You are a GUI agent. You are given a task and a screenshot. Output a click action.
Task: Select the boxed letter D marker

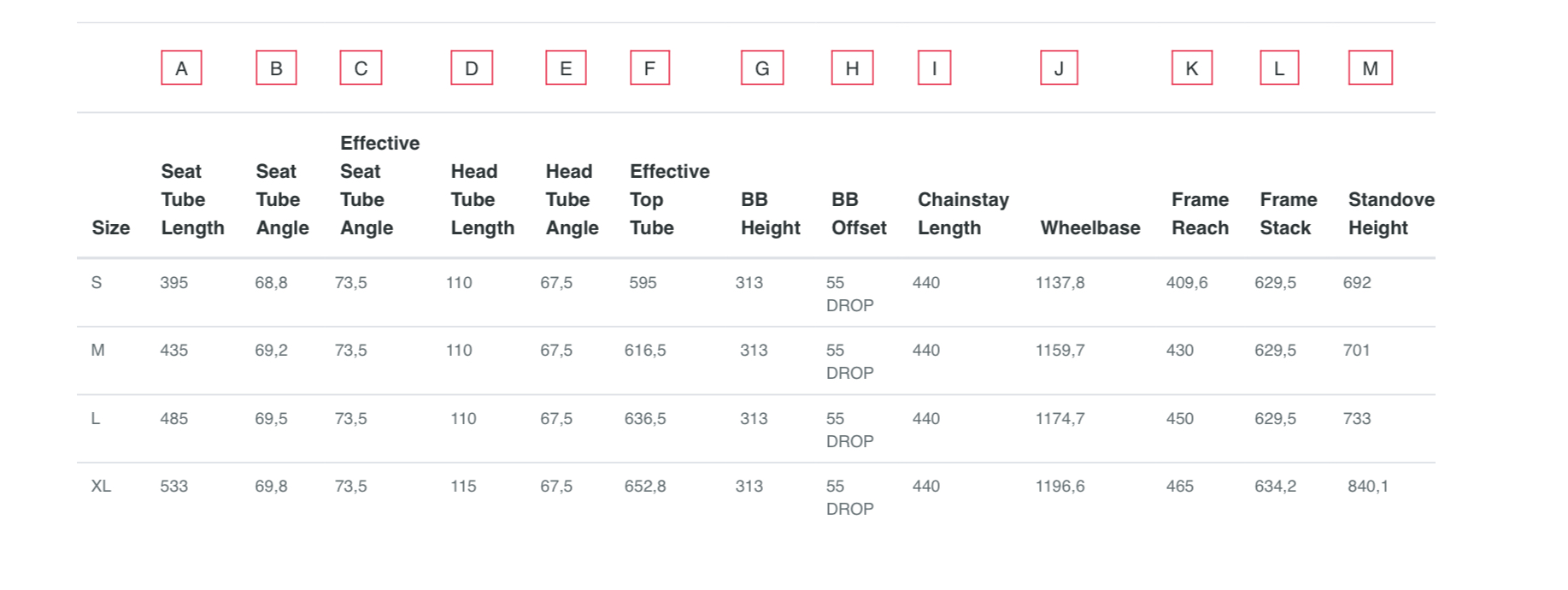tap(472, 68)
